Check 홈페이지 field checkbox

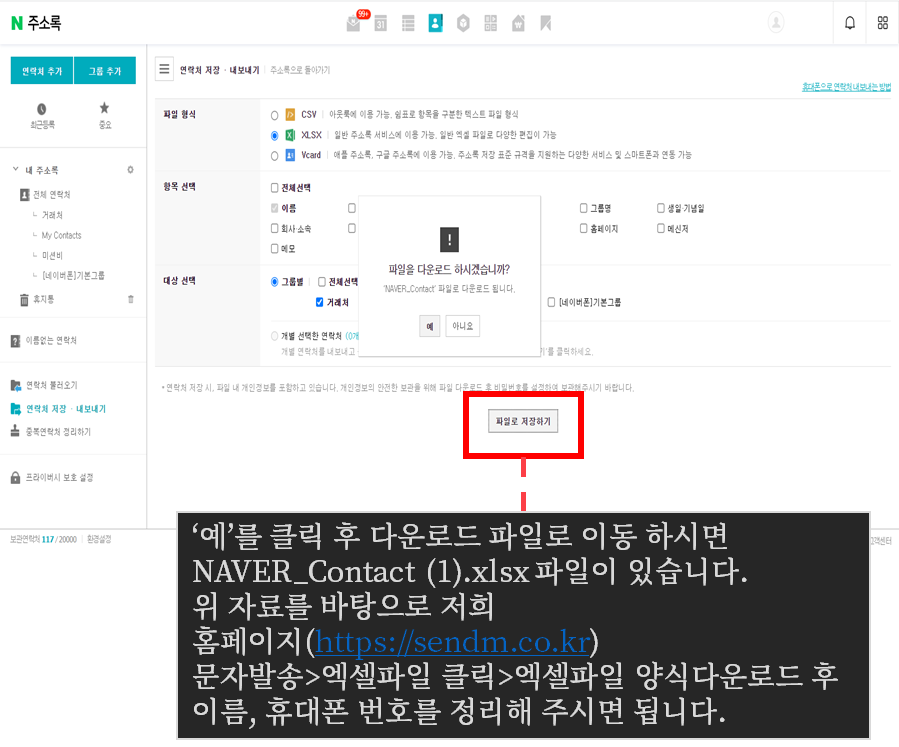pyautogui.click(x=584, y=228)
